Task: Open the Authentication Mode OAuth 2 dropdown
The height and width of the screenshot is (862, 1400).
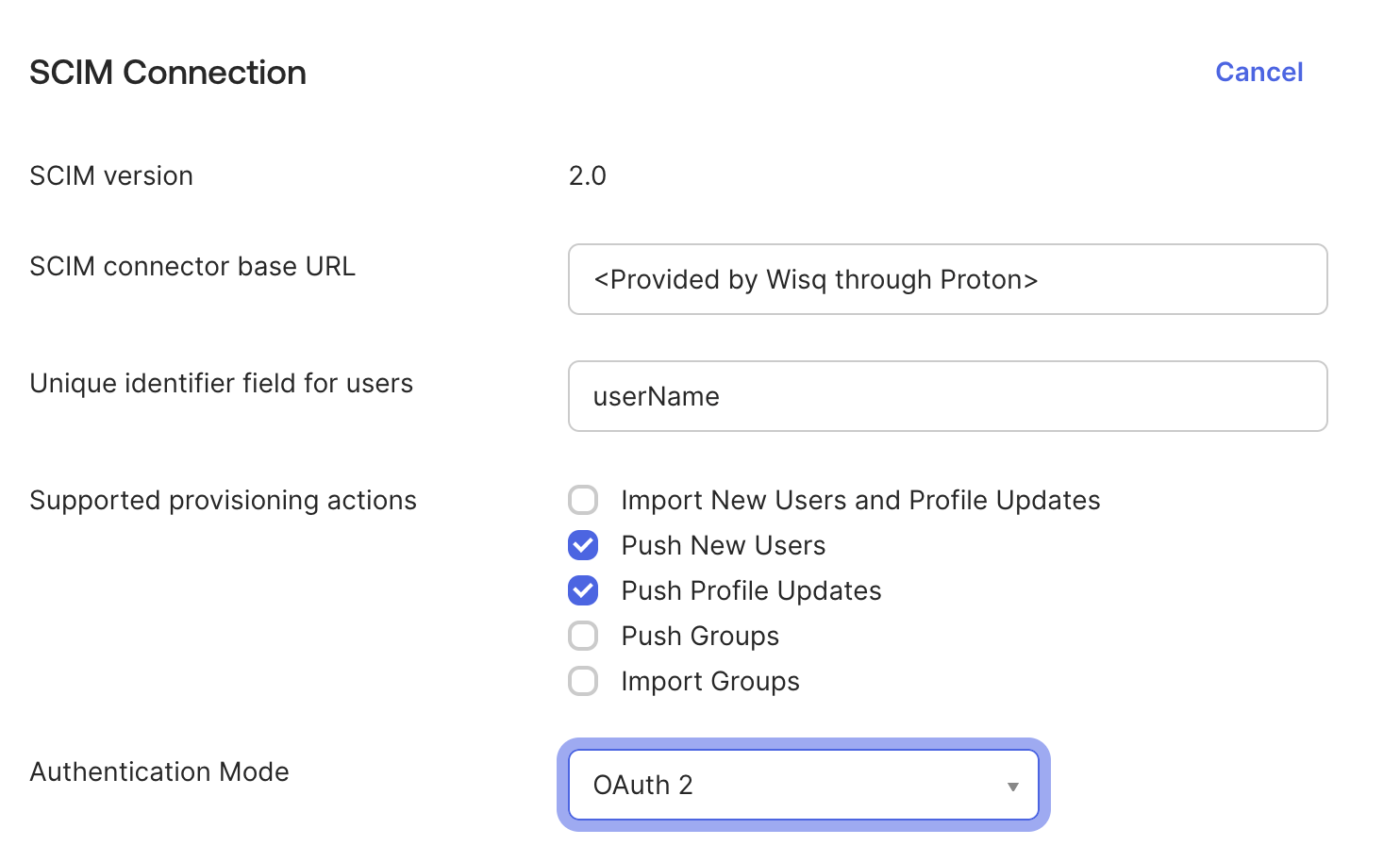Action: [x=802, y=785]
